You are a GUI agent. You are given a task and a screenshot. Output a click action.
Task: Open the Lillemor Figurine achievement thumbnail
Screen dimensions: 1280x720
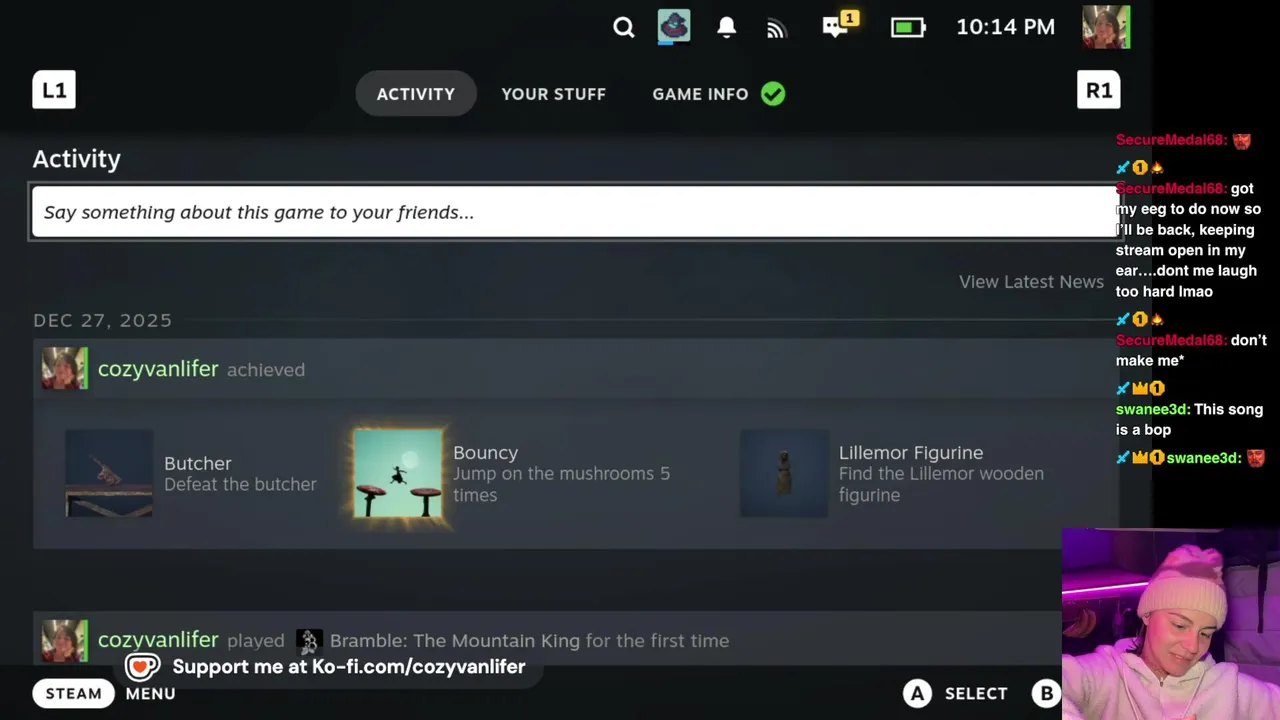coord(784,473)
